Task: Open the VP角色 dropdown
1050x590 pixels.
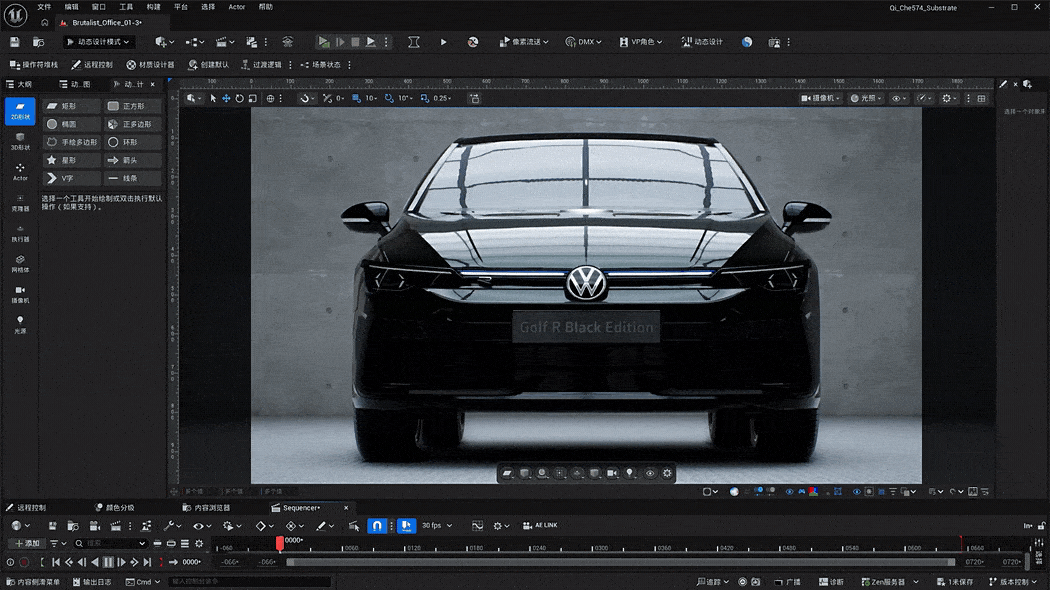Action: [641, 42]
